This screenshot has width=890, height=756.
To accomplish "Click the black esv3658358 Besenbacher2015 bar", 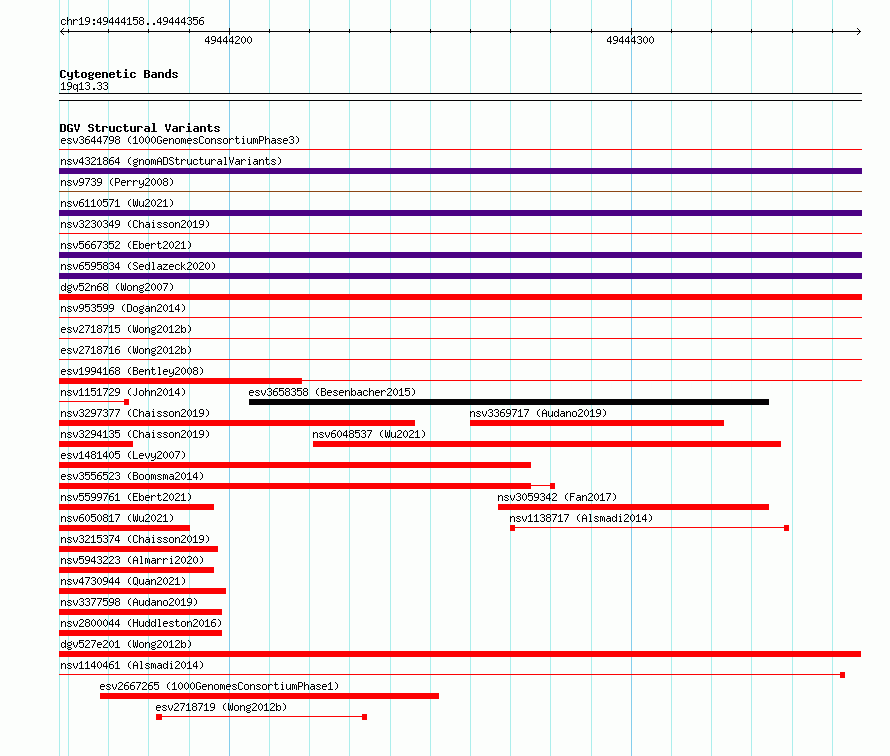I will click(509, 402).
